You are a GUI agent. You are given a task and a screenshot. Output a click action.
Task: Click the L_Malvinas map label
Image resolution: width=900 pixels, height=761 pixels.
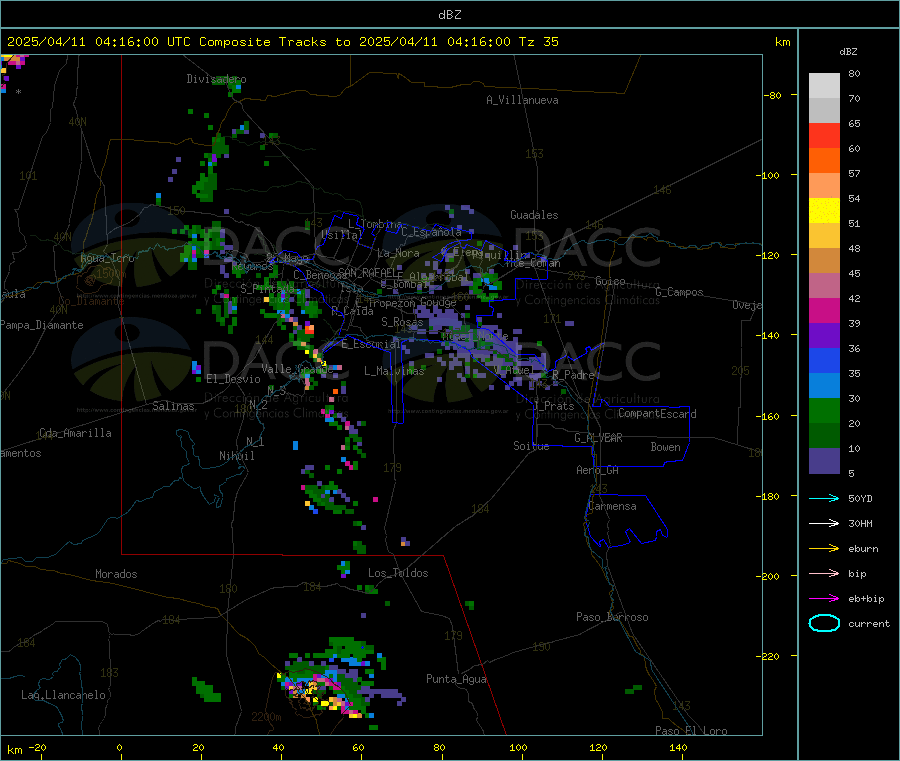[394, 371]
